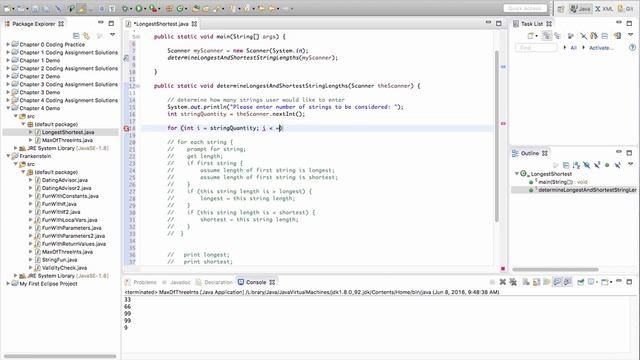640x360 pixels.
Task: Click the All filter link in Task List
Action: tap(573, 48)
